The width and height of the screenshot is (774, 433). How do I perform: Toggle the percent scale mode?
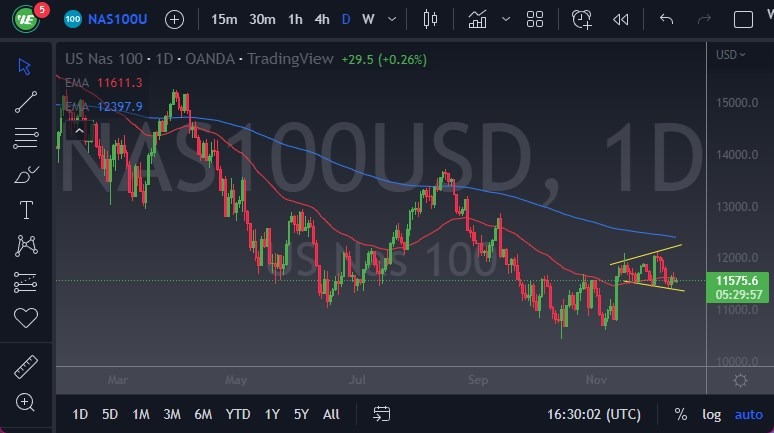(681, 414)
